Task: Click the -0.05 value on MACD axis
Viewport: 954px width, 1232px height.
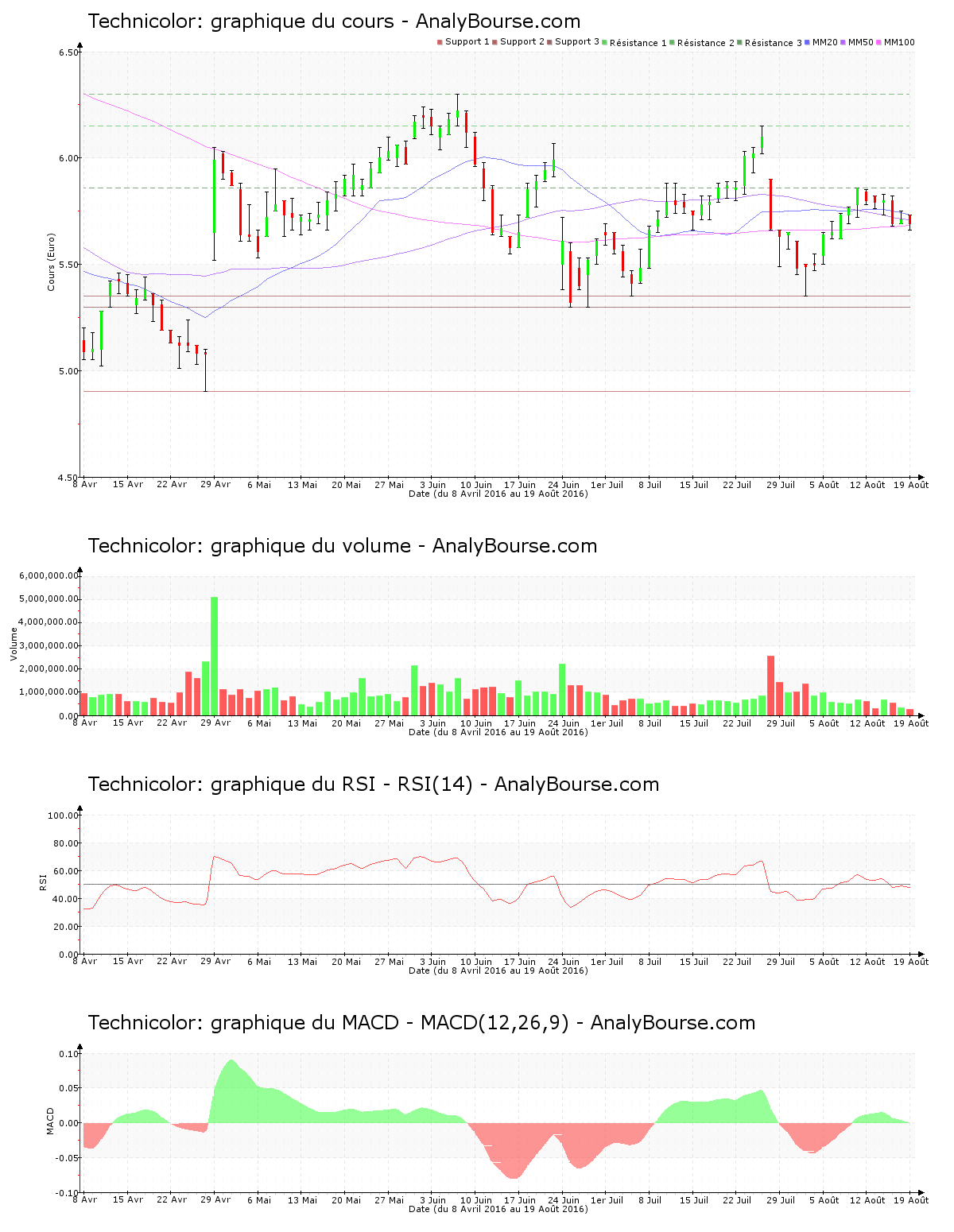Action: point(67,1158)
